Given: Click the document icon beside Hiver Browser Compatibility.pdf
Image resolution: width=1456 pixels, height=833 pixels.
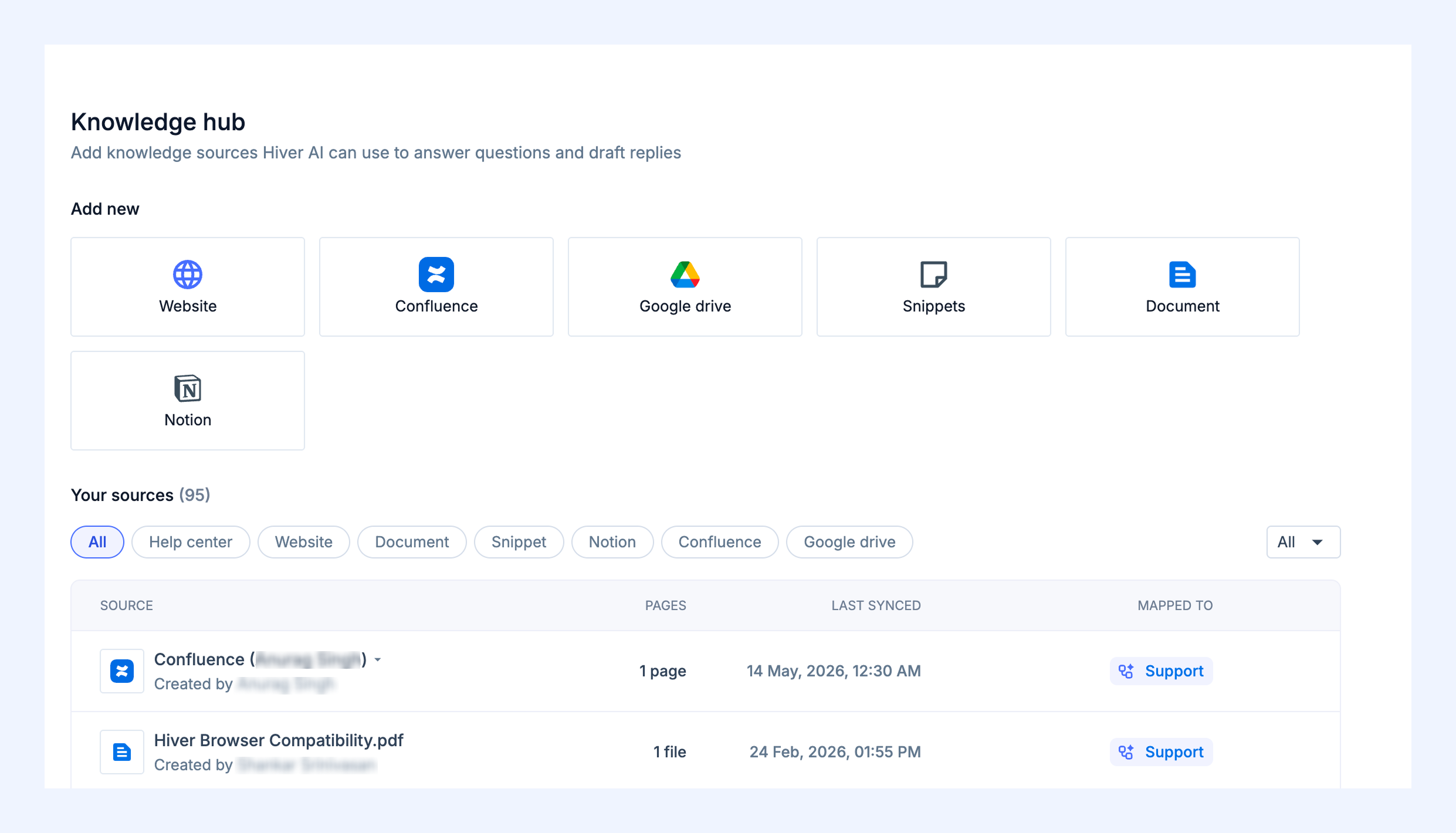Looking at the screenshot, I should click(122, 752).
